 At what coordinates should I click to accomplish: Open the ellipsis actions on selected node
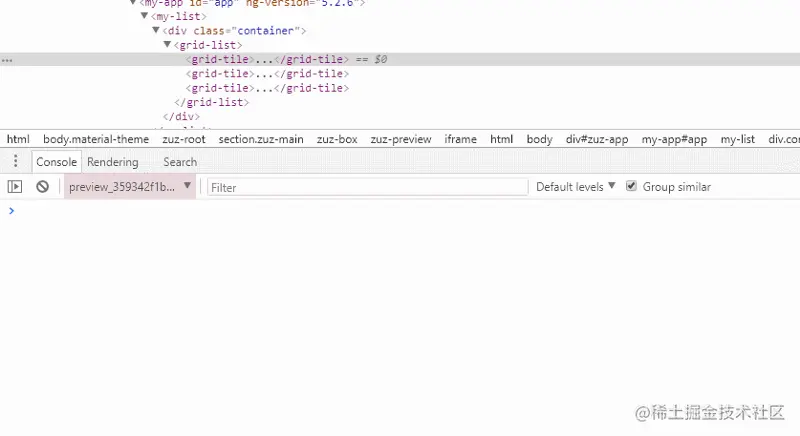click(x=7, y=60)
